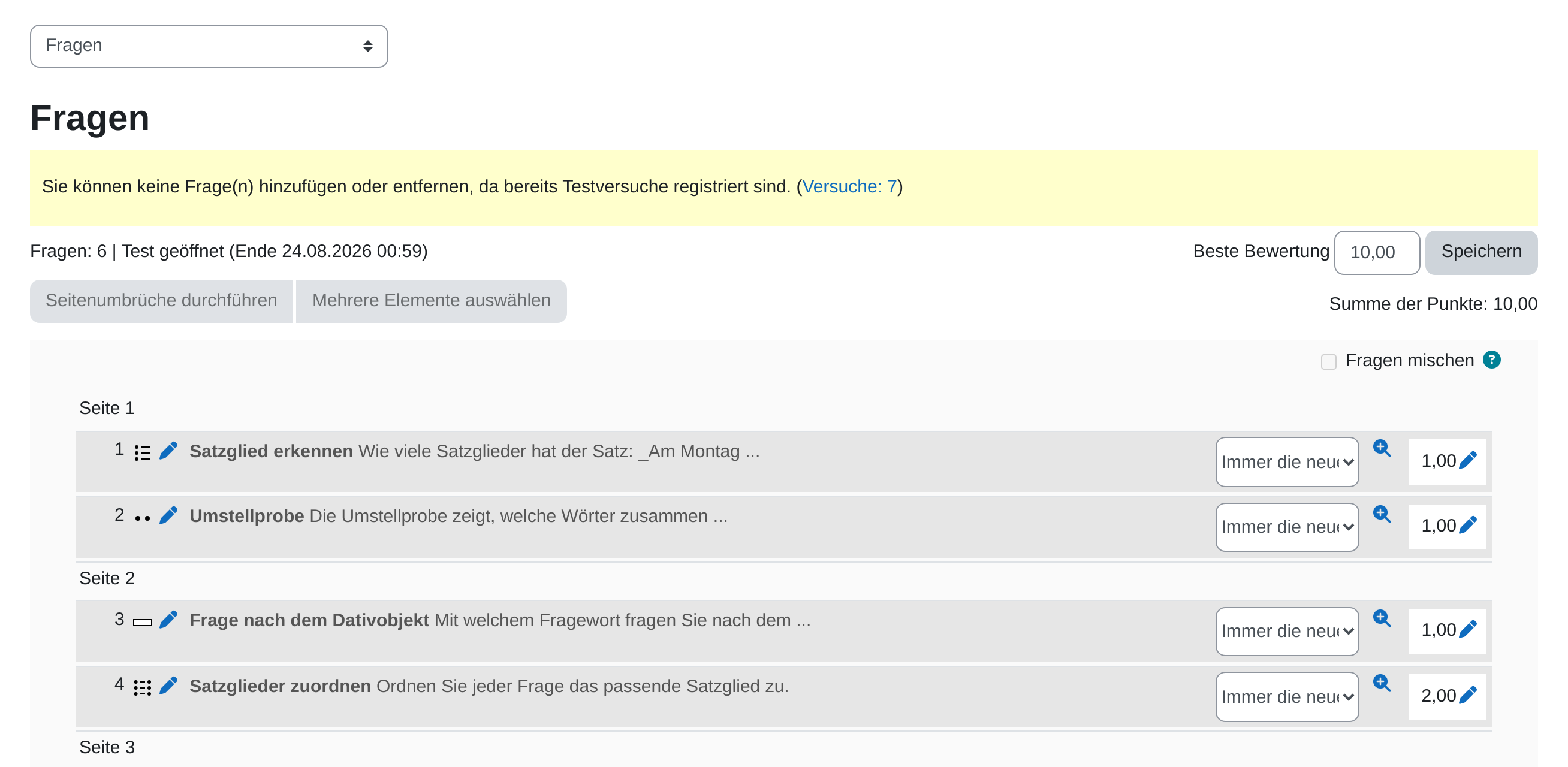Open the Fragen navigation select menu
1568x767 pixels.
click(x=209, y=46)
